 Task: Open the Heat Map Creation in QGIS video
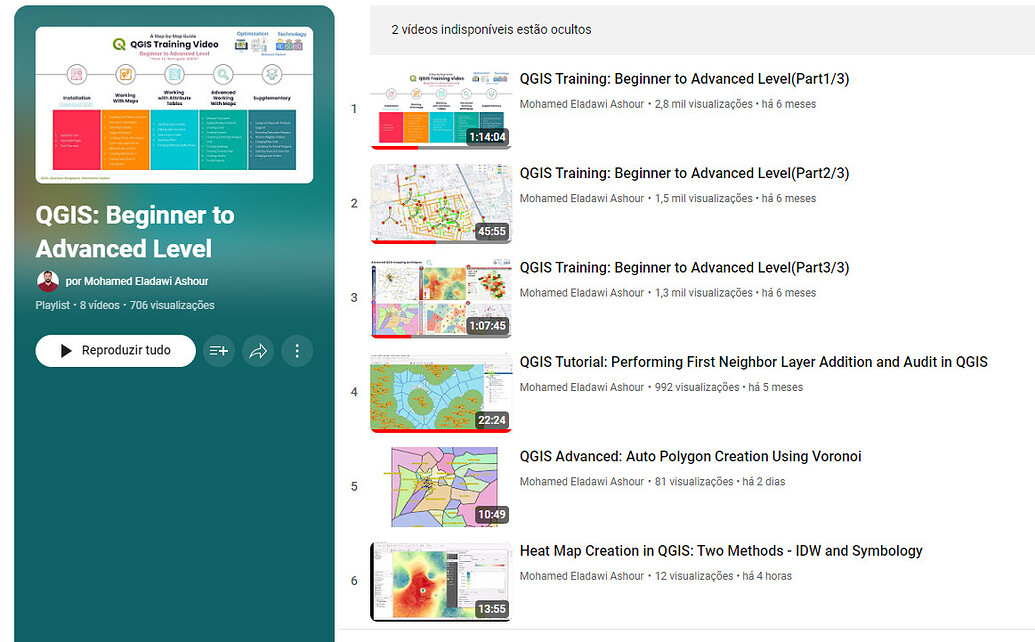(x=720, y=550)
